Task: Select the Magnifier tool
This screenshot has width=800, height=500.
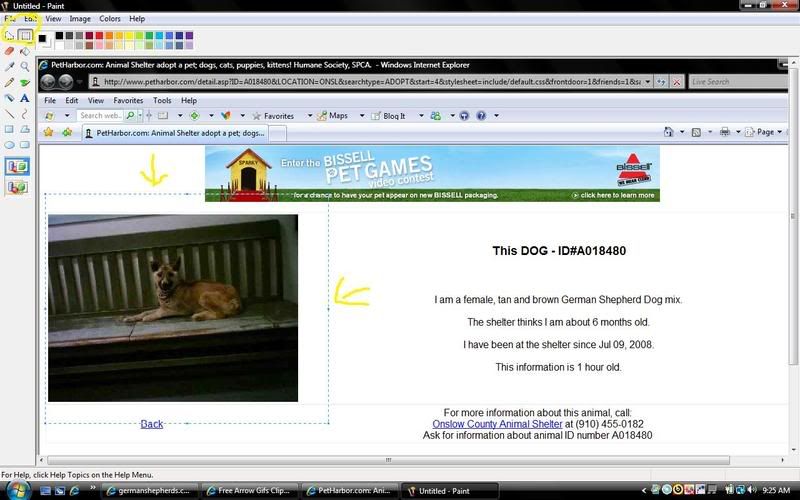Action: click(25, 67)
